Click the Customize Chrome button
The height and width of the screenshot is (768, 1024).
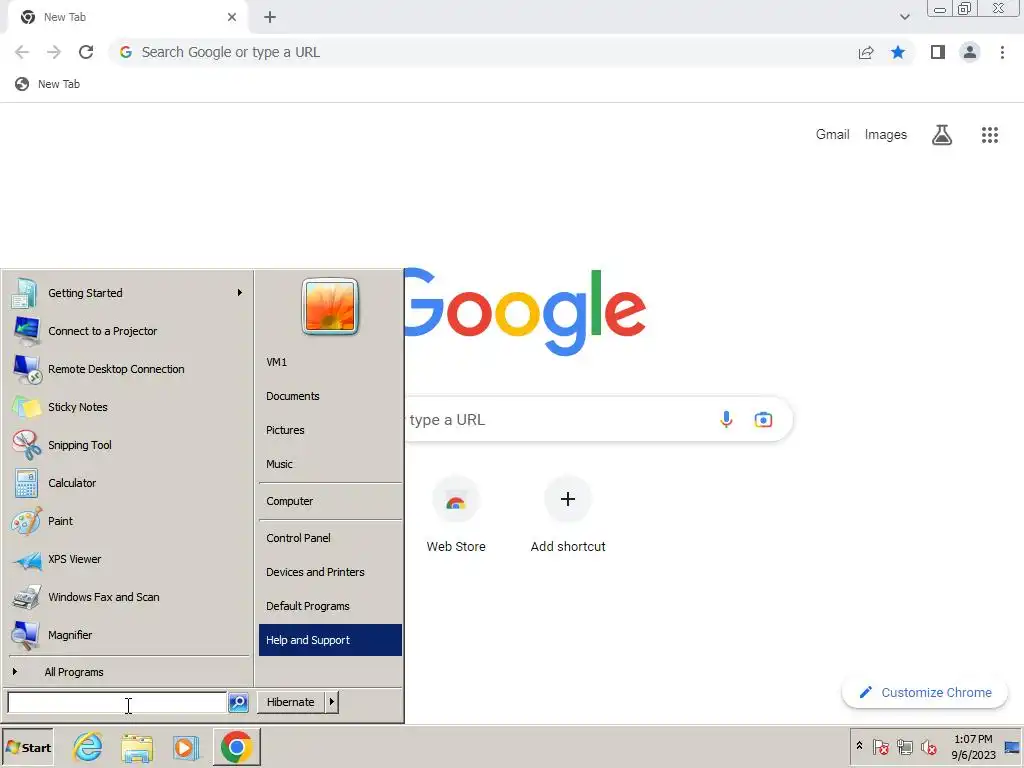925,692
